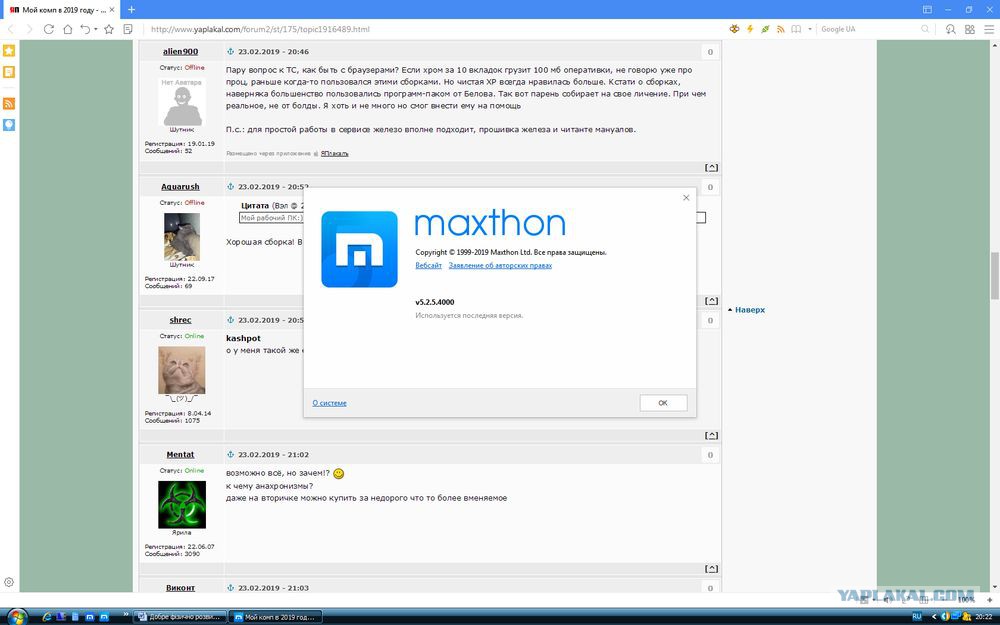Open user profile alien900

coord(180,52)
